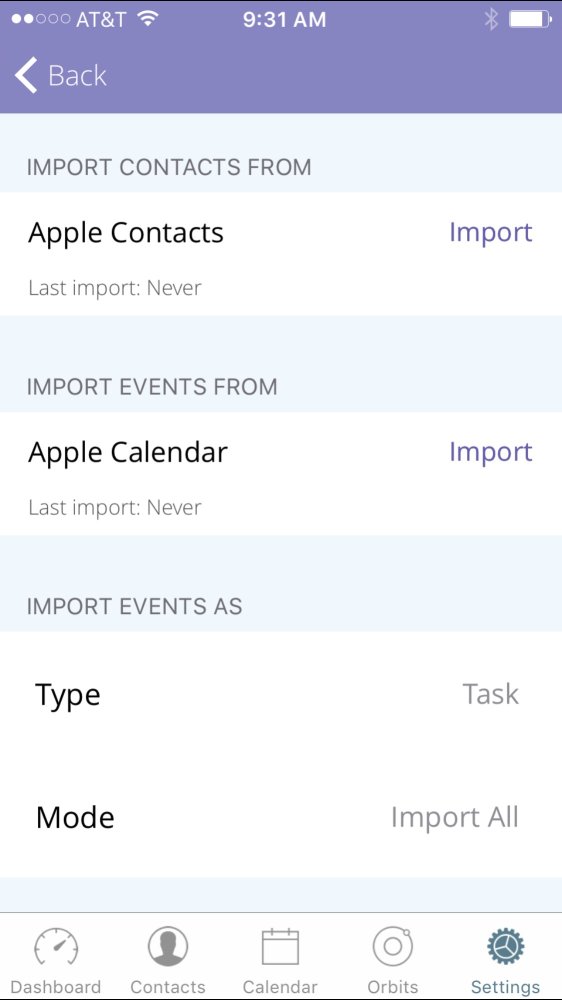Open the Contacts person icon

coord(168,946)
